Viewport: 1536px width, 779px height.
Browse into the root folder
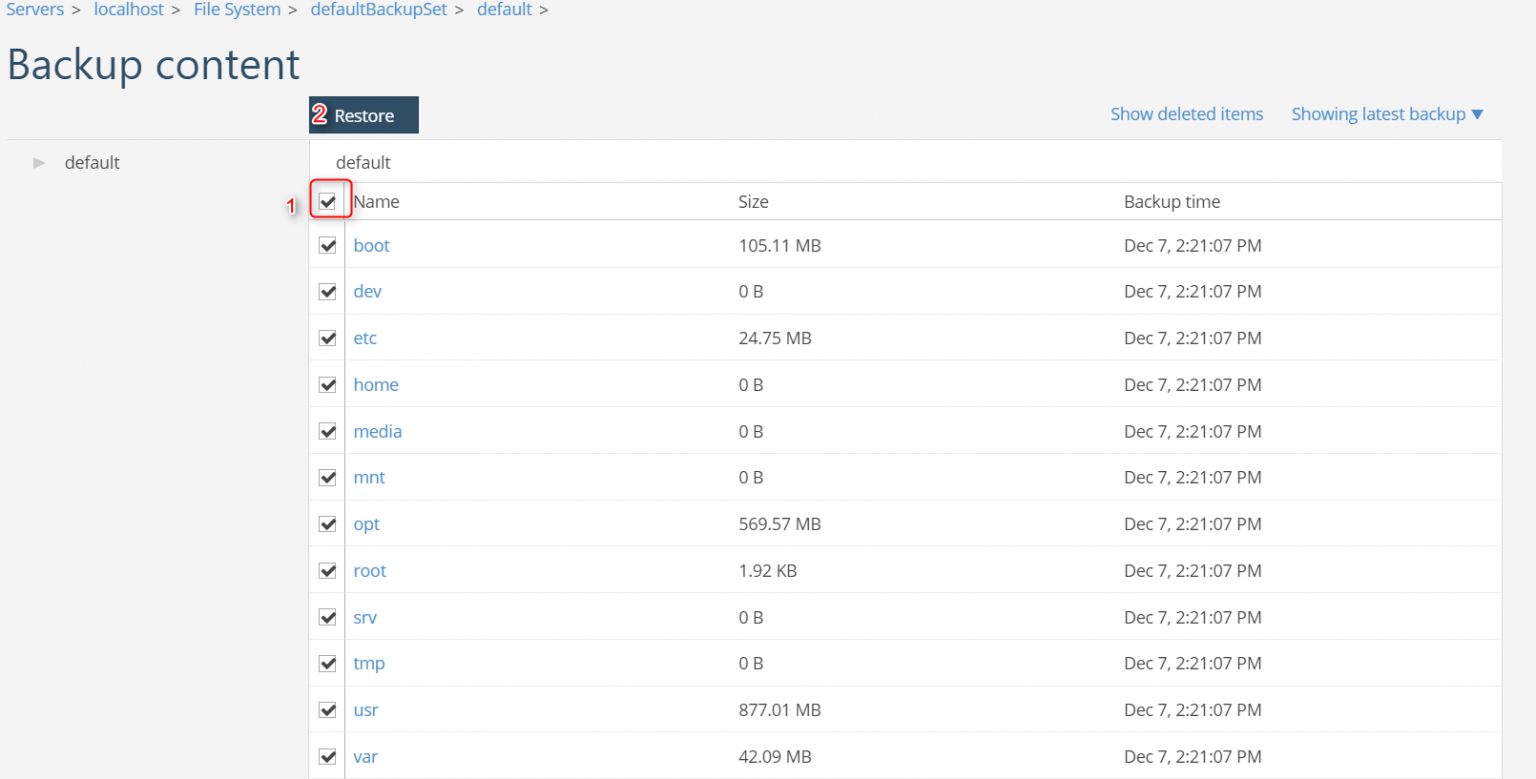click(370, 571)
